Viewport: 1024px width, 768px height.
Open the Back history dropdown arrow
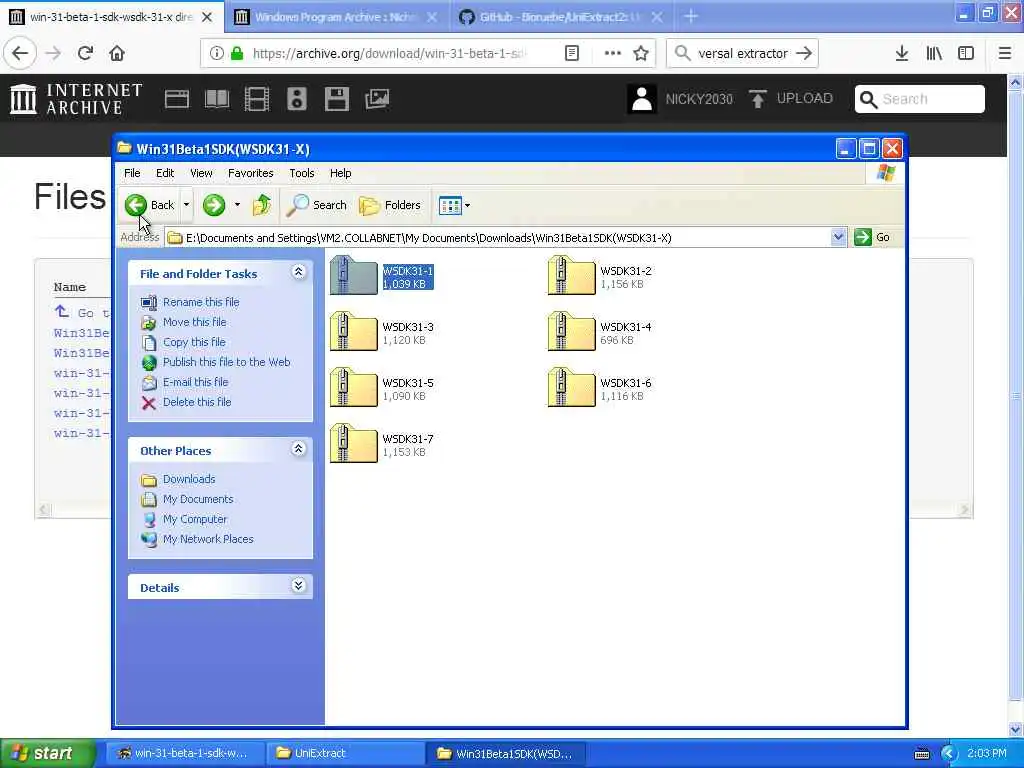click(x=186, y=205)
